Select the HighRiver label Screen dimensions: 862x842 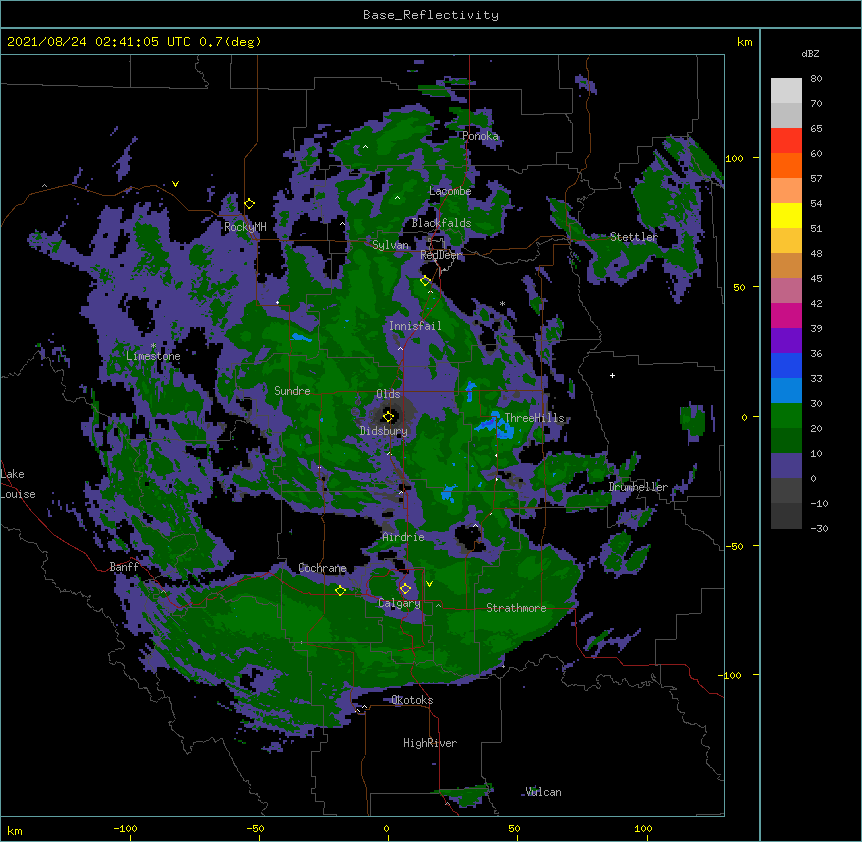(430, 743)
